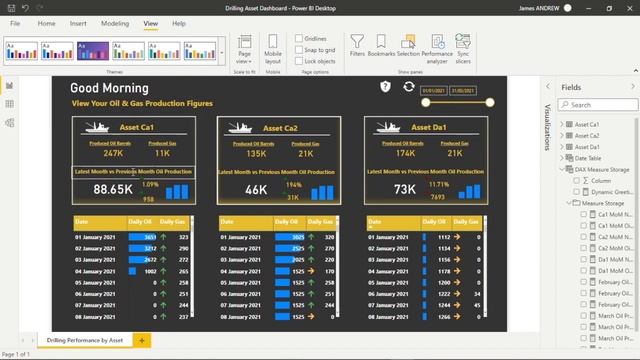The height and width of the screenshot is (360, 640).
Task: Collapse the DAX Measure Storage table
Action: (x=562, y=169)
